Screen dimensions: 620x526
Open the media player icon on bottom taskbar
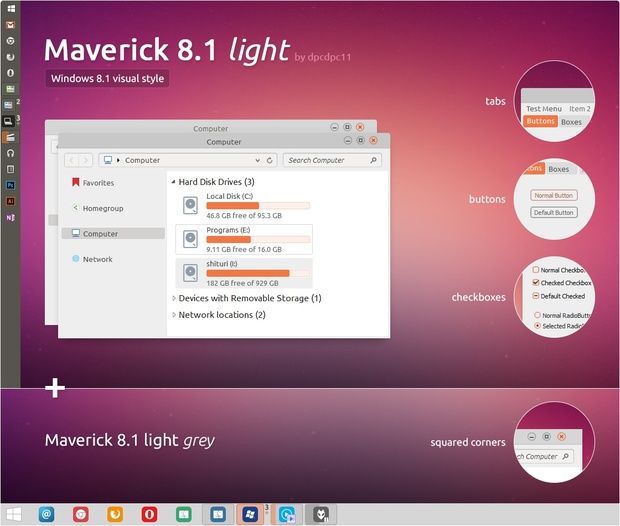tap(287, 514)
